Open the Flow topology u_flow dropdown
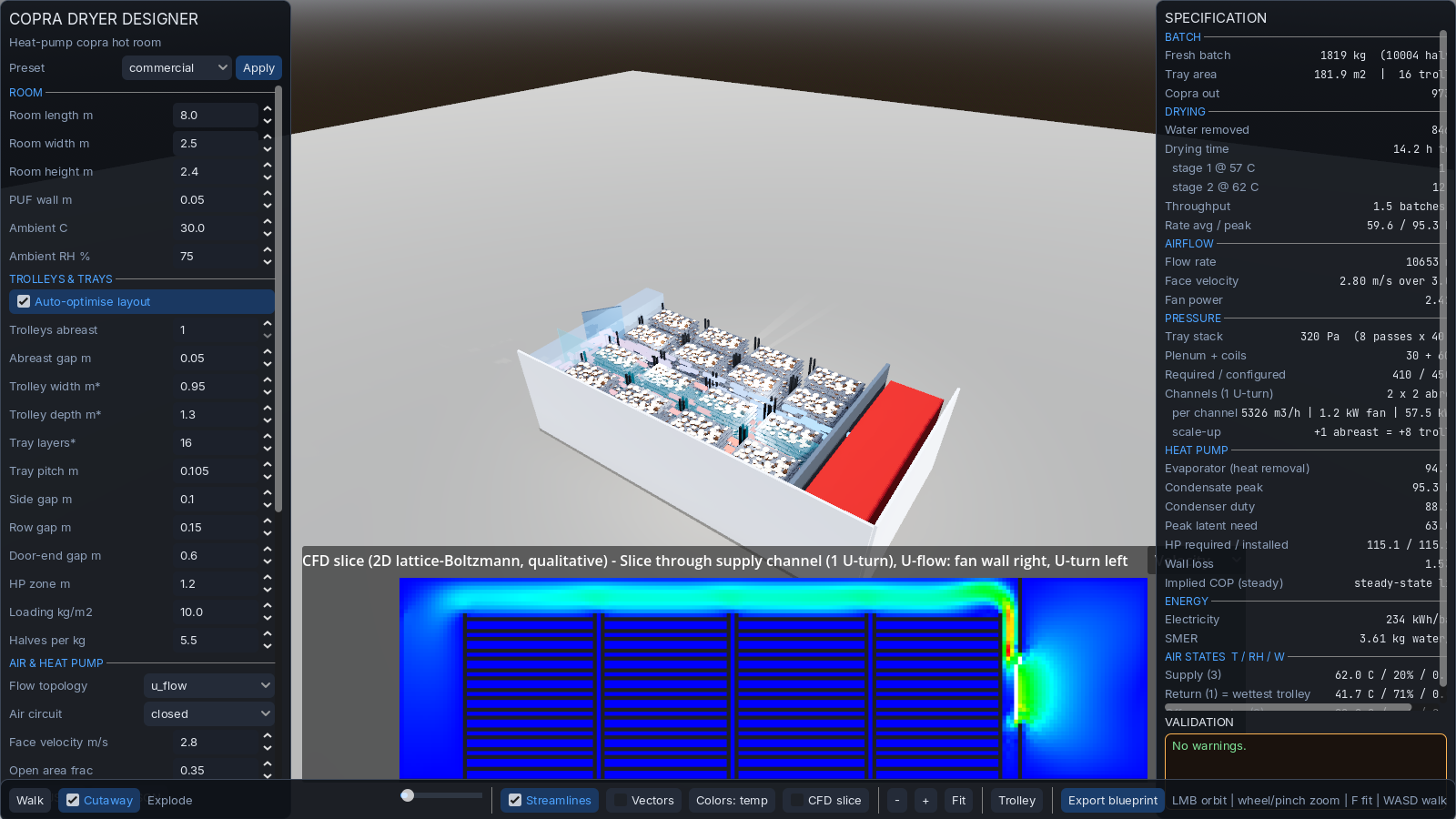 [x=209, y=686]
